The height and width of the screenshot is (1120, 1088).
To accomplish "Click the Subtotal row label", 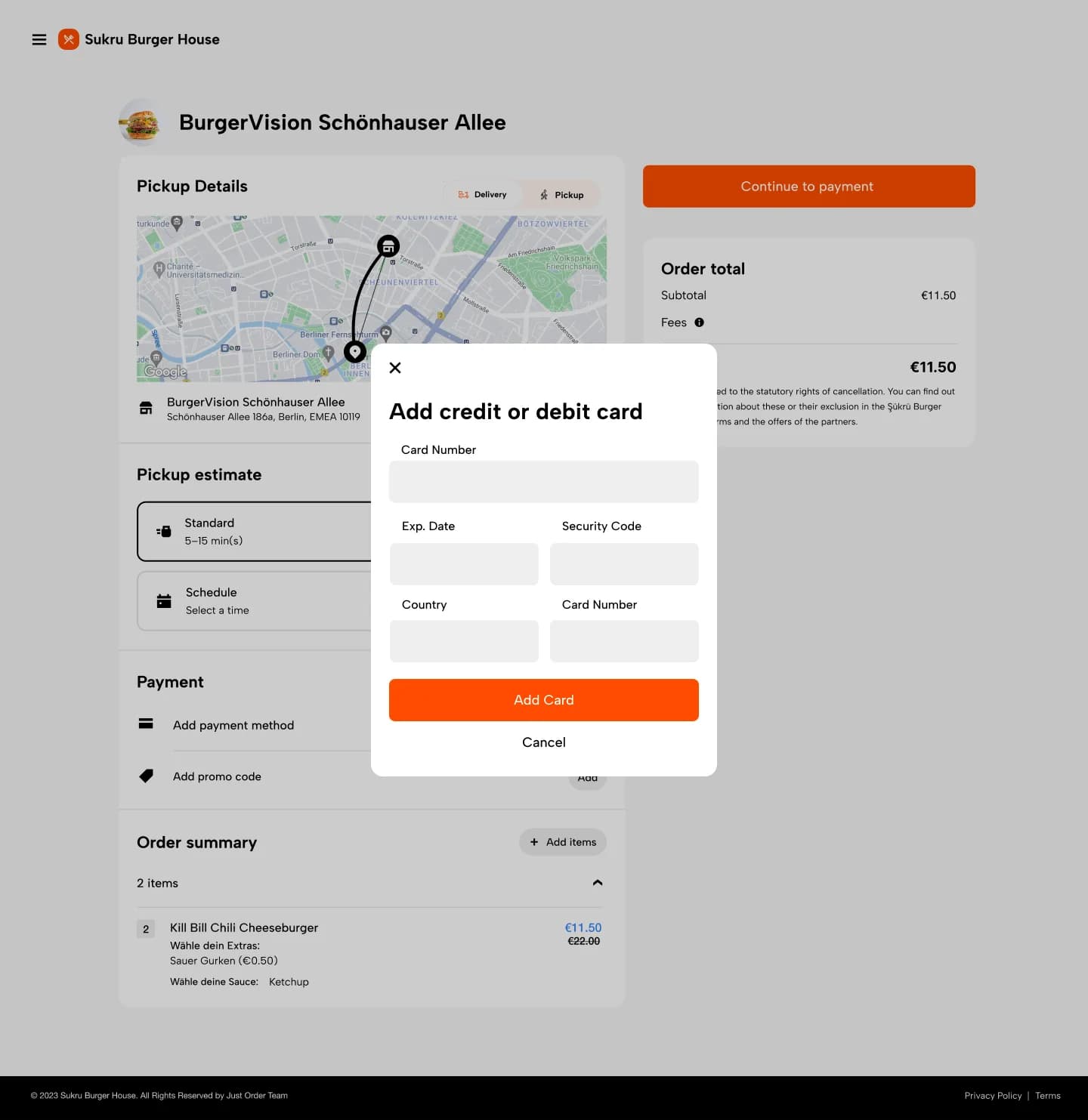I will pos(684,295).
